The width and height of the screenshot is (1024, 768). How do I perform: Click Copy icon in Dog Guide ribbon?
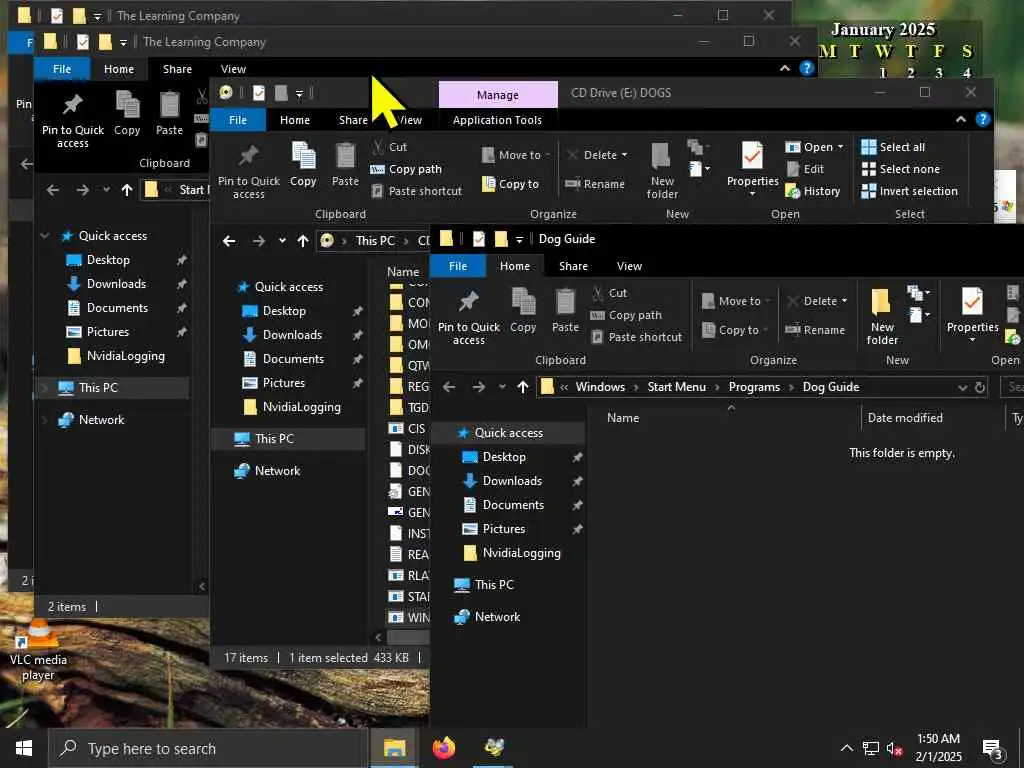[x=523, y=311]
